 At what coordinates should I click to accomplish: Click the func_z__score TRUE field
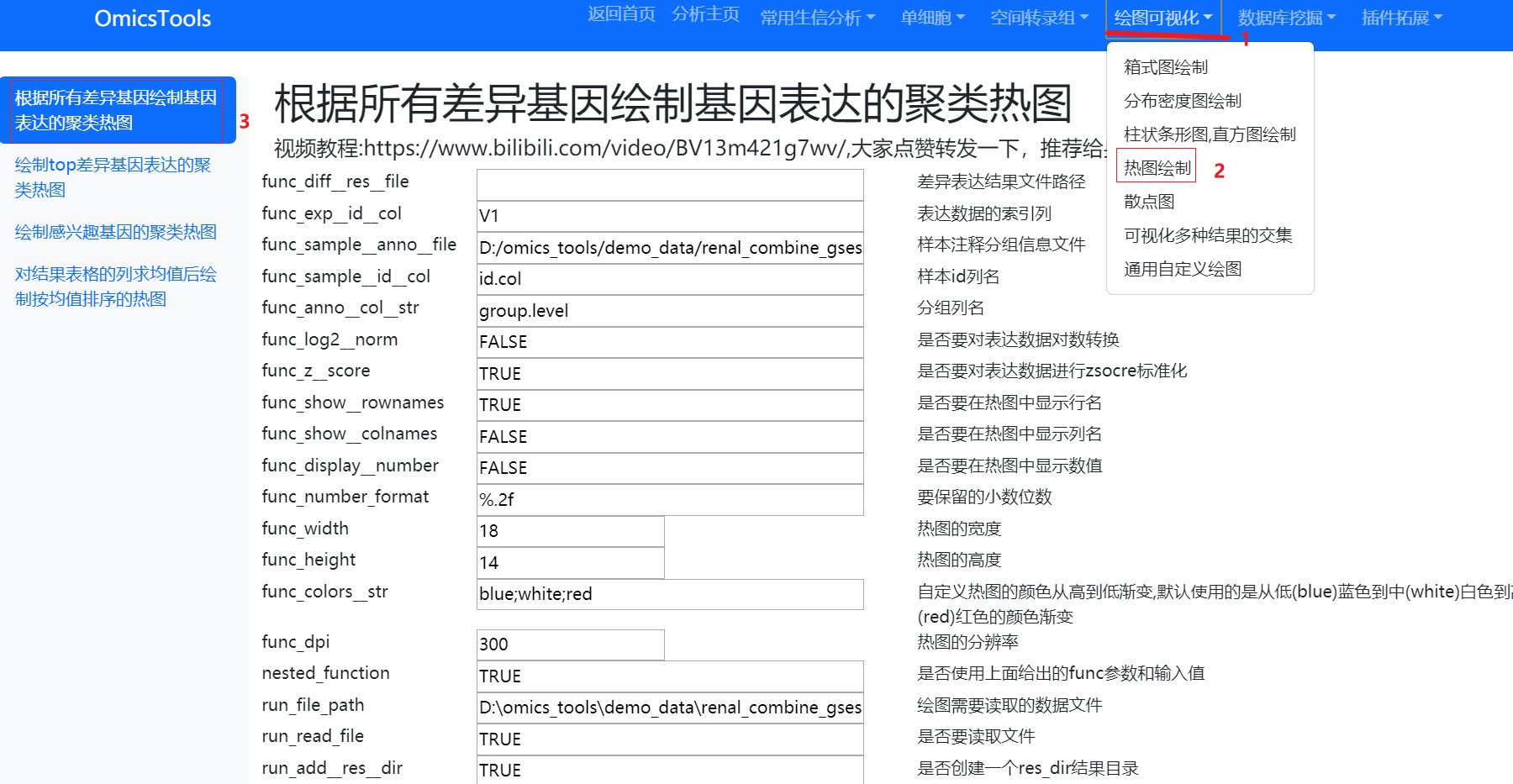pos(670,374)
